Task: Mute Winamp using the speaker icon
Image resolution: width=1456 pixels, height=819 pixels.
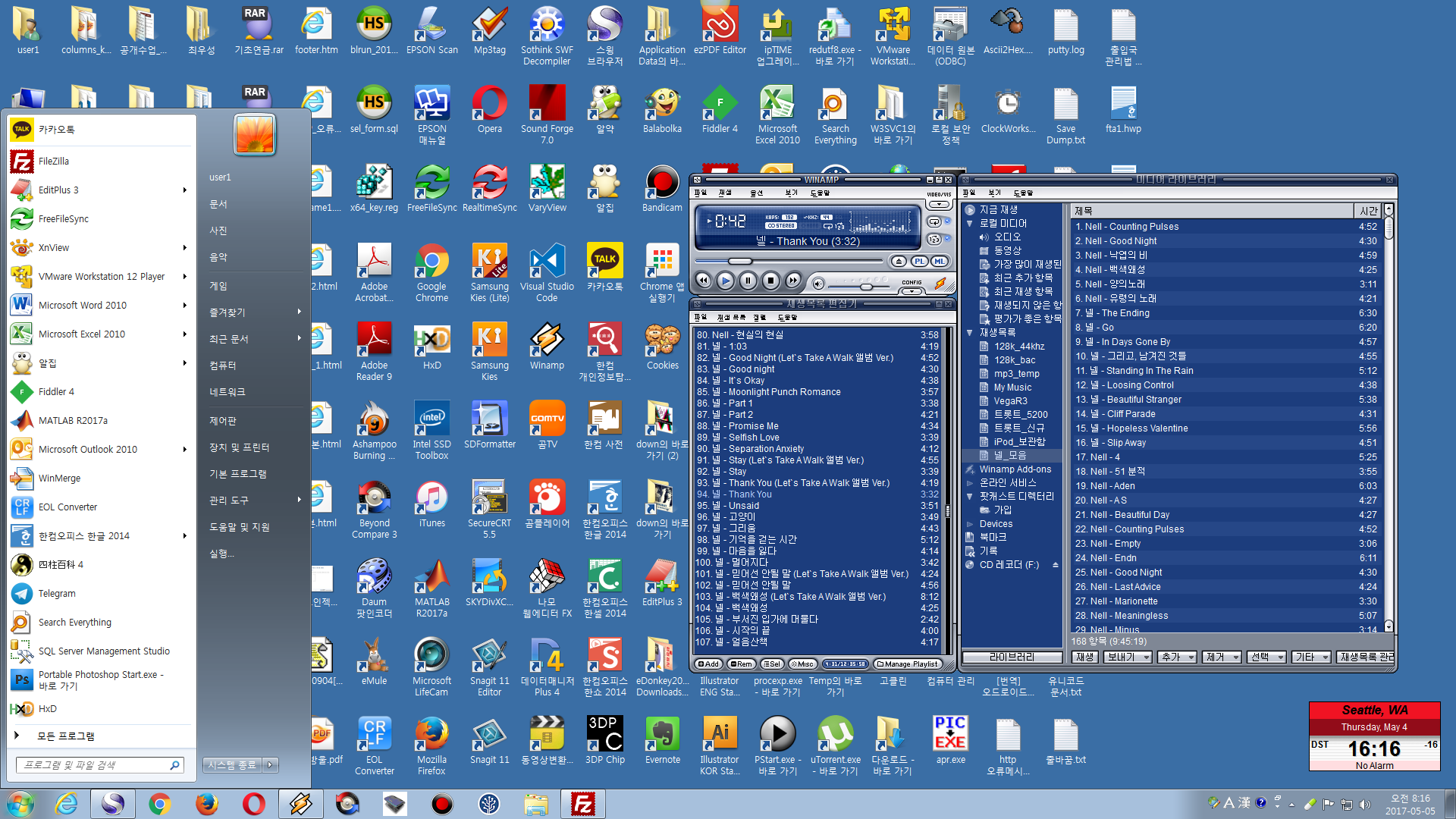Action: pos(818,284)
